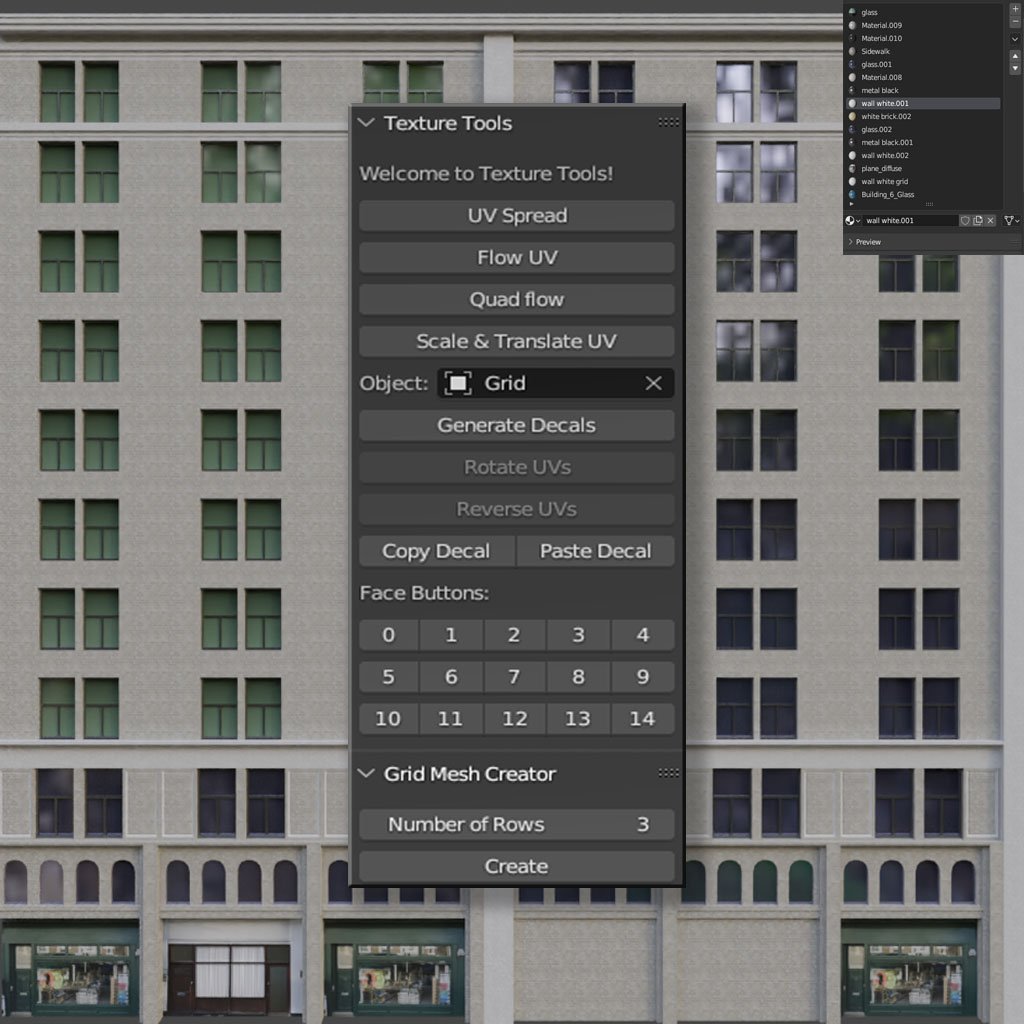Click Generate Decals

tap(516, 425)
